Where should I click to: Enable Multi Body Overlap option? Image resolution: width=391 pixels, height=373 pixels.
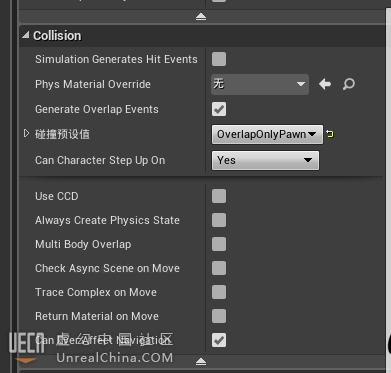[219, 244]
